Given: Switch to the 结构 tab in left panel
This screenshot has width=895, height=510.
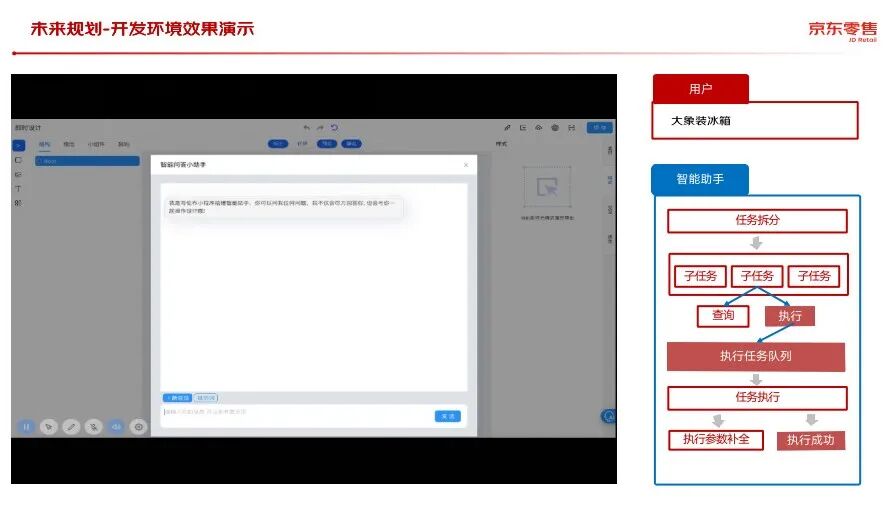Looking at the screenshot, I should [45, 144].
